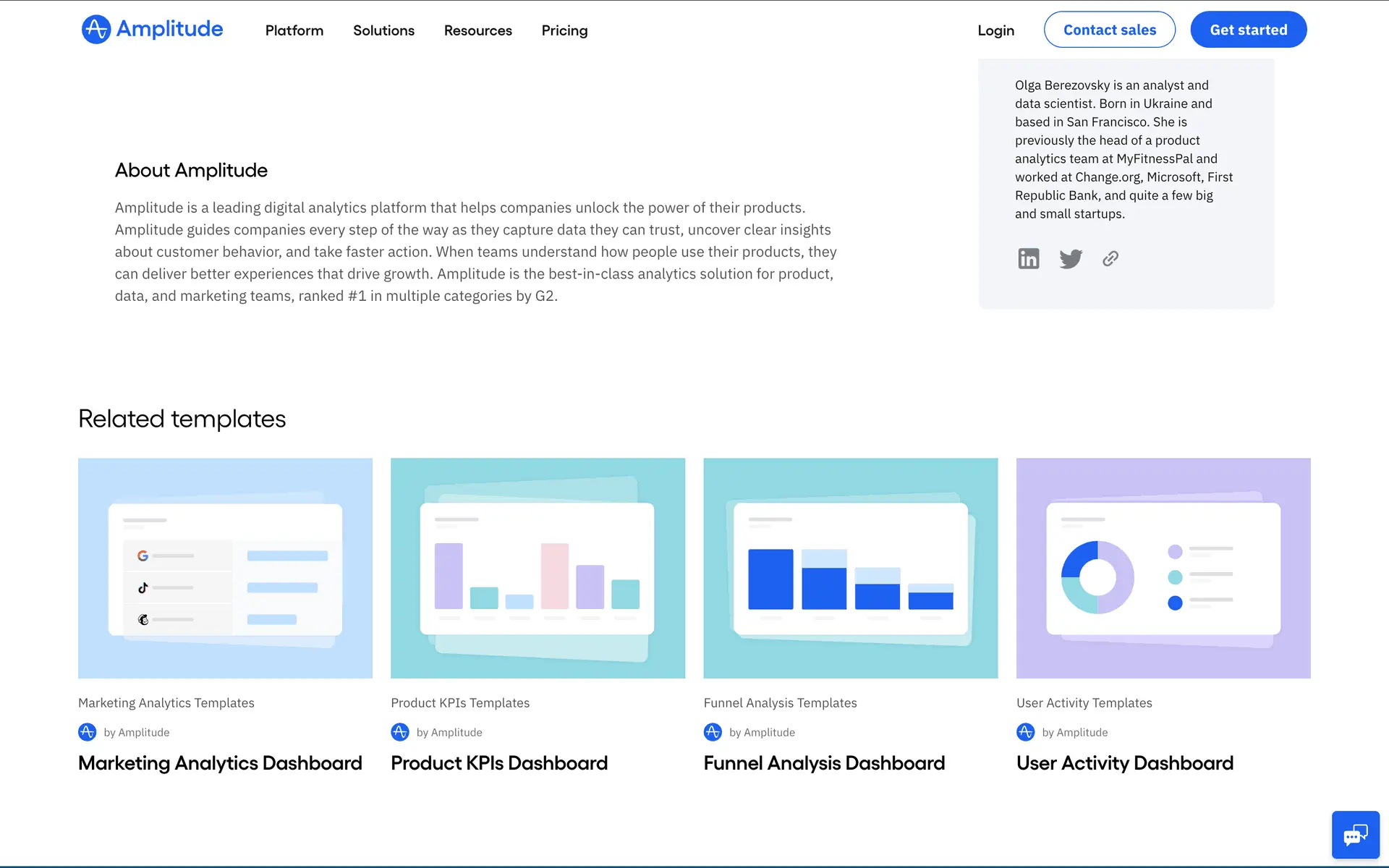Image resolution: width=1389 pixels, height=868 pixels.
Task: Open the User Activity Dashboard donut thumbnail
Action: pos(1163,568)
